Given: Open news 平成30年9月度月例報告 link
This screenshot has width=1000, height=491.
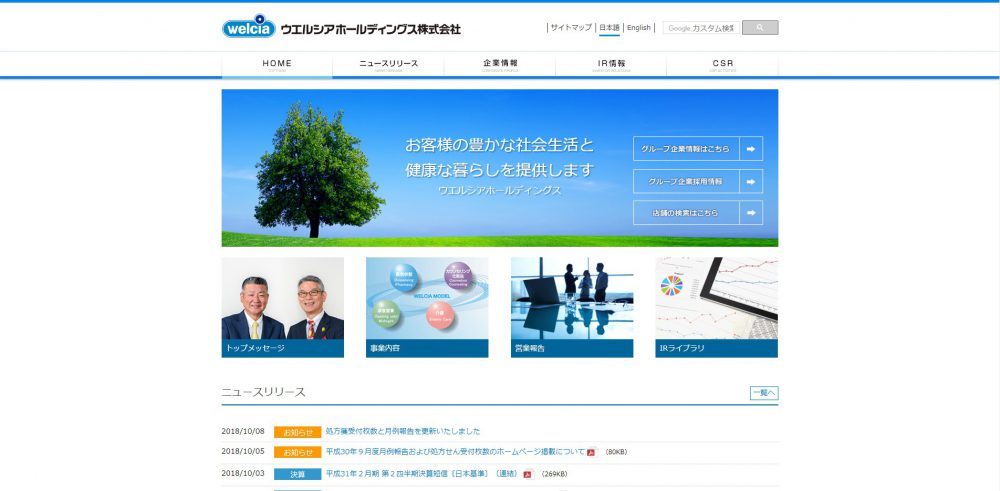Looking at the screenshot, I should [455, 452].
